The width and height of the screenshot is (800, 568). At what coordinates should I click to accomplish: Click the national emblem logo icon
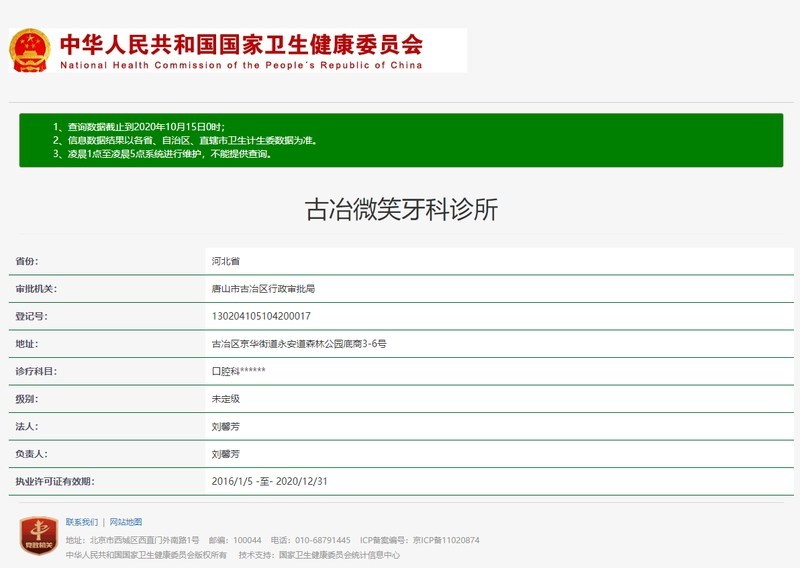click(30, 51)
